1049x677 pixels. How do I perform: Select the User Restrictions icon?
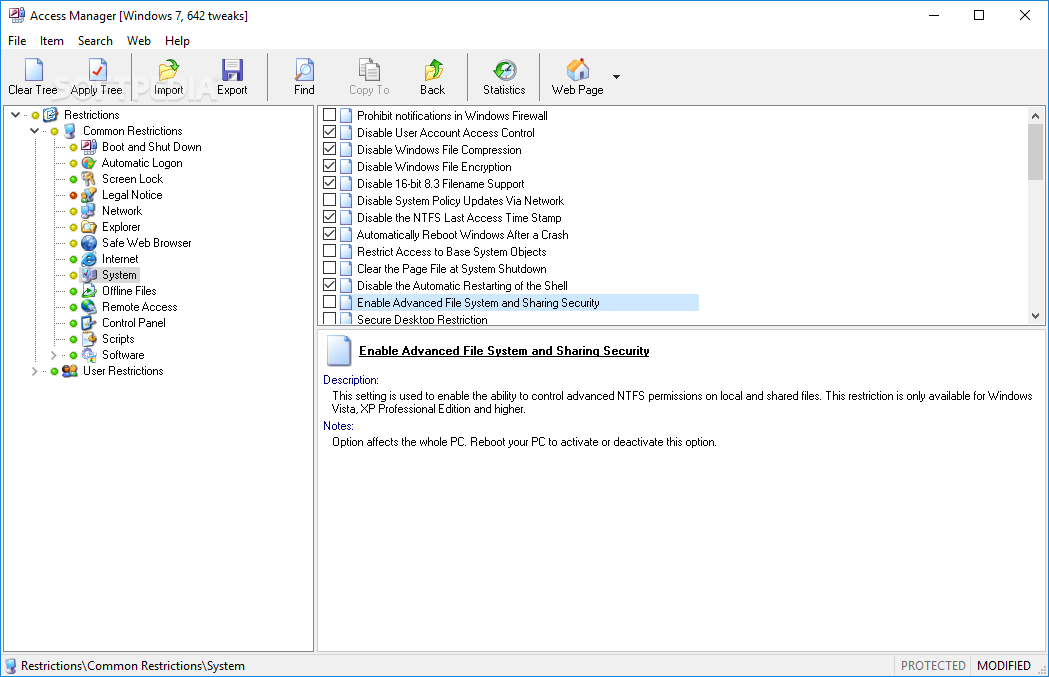click(x=70, y=371)
